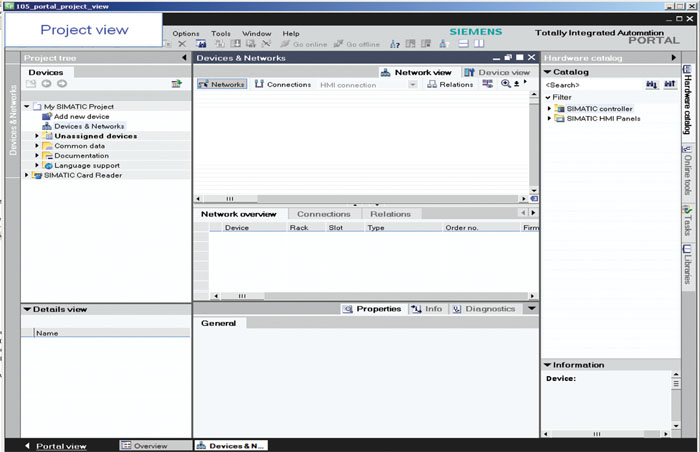Click the accessible devices icon with question mark
The height and width of the screenshot is (452, 700).
[x=395, y=44]
